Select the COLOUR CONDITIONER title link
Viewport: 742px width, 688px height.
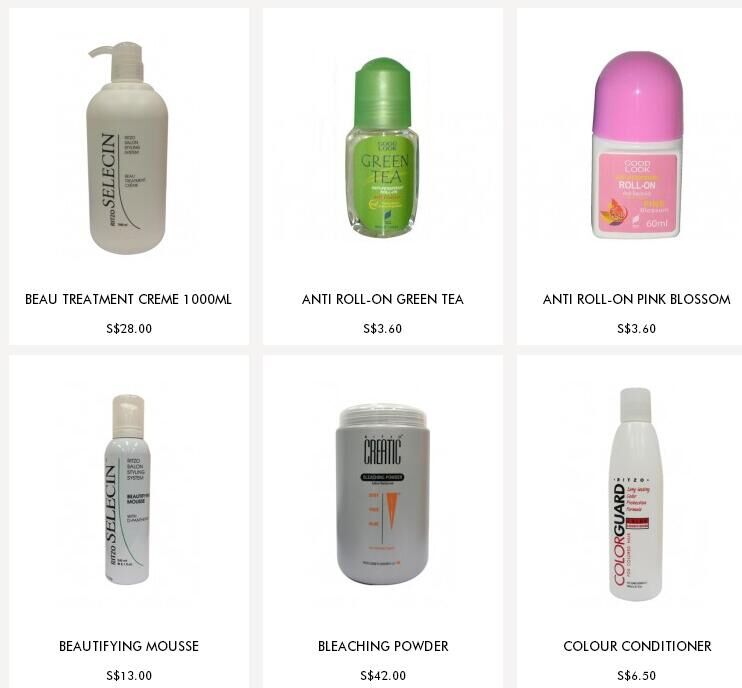(637, 646)
